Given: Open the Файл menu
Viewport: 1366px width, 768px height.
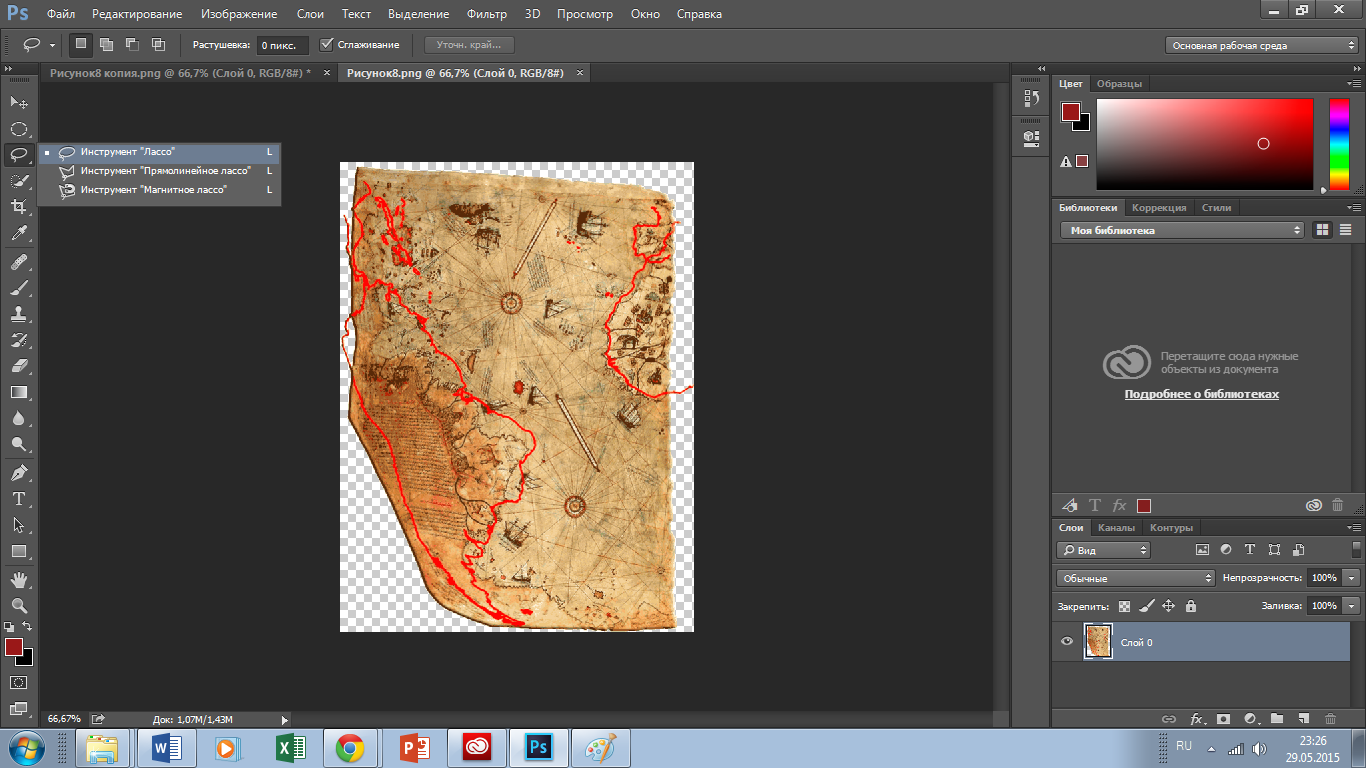Looking at the screenshot, I should [60, 14].
